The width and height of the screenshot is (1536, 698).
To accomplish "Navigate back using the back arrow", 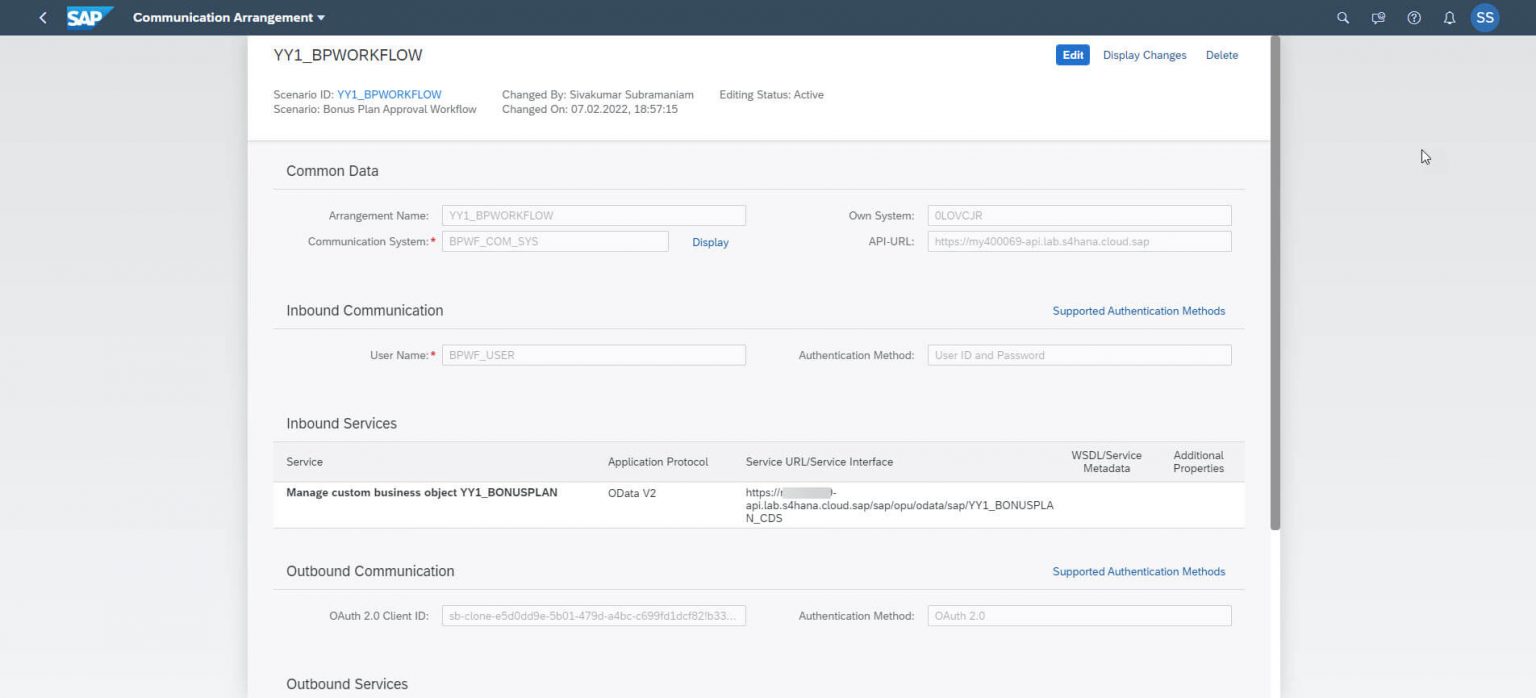I will (x=41, y=17).
